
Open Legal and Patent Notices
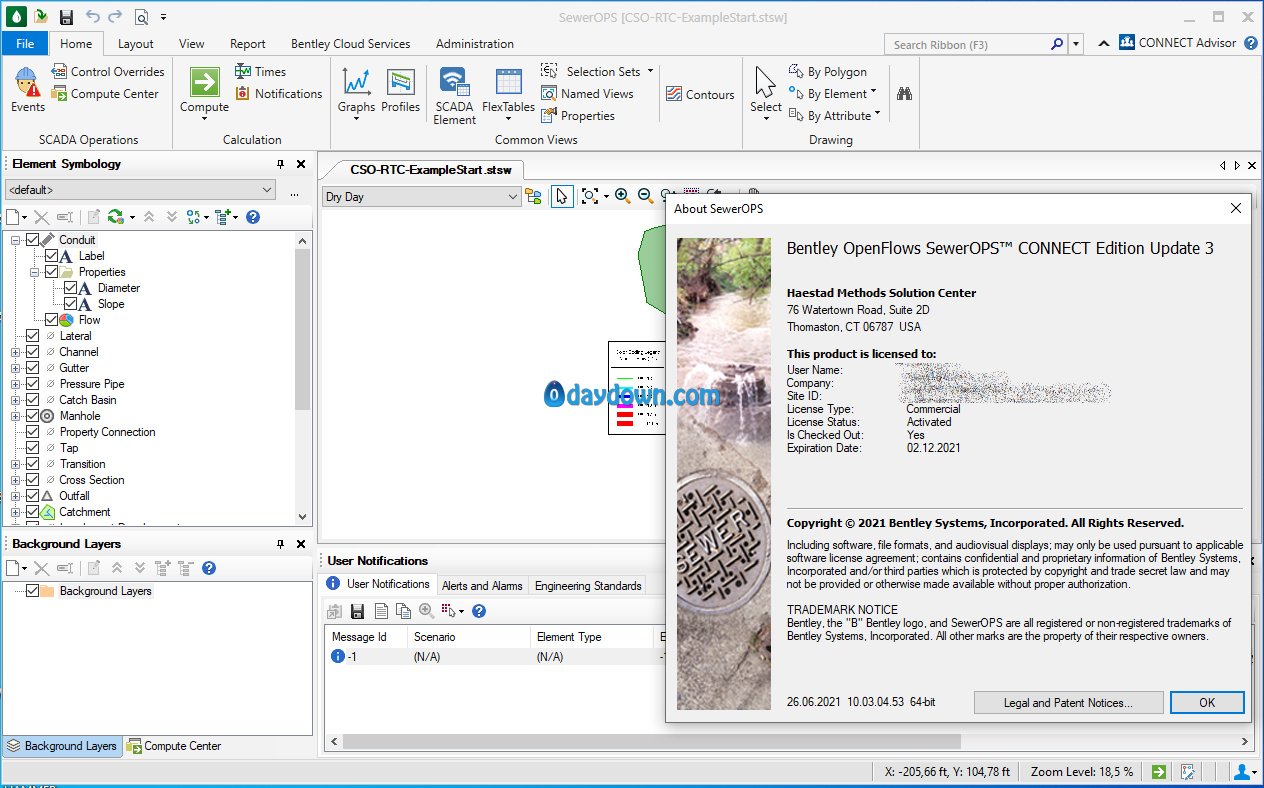(x=1068, y=703)
